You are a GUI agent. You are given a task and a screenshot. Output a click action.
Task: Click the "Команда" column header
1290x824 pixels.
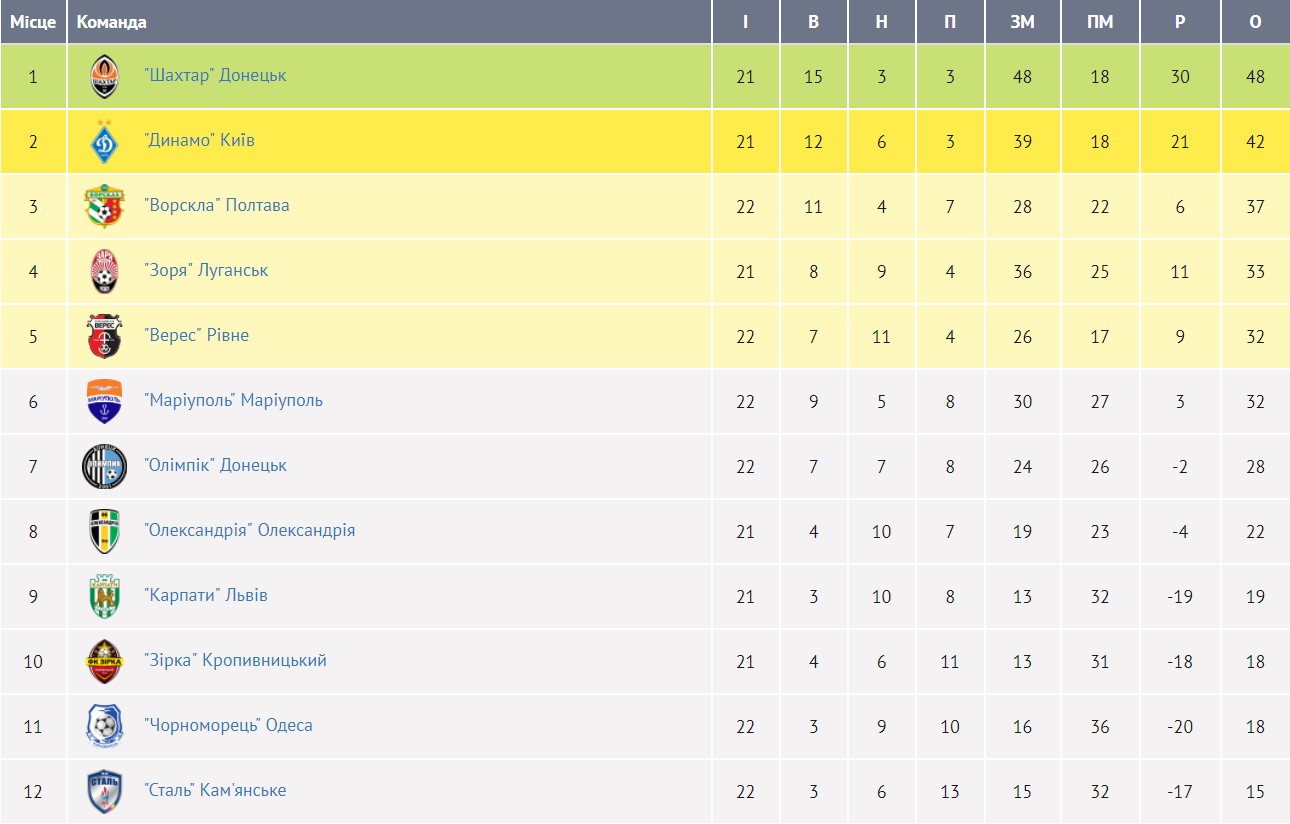(111, 22)
